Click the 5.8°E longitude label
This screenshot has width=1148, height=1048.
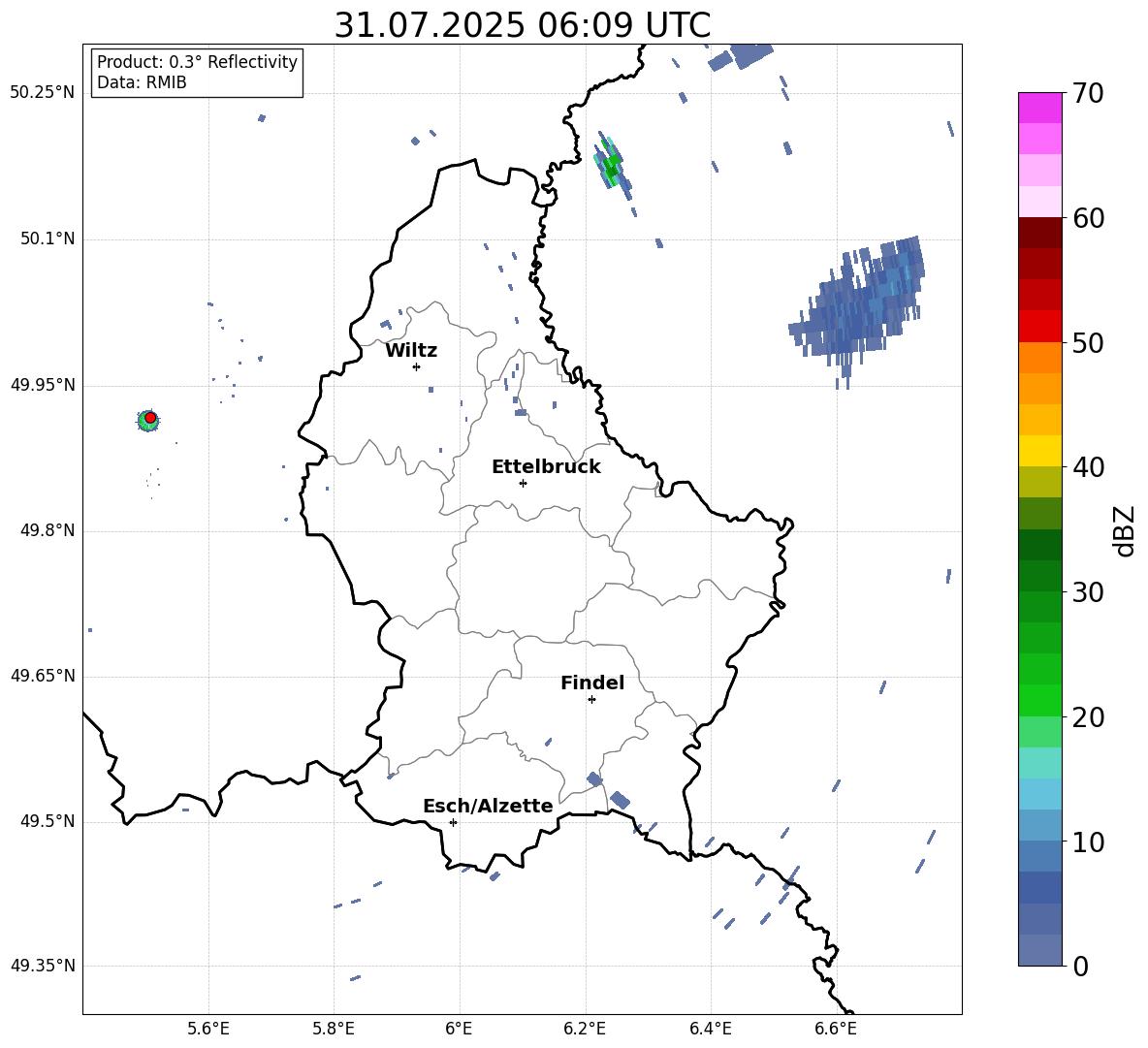pyautogui.click(x=334, y=1030)
